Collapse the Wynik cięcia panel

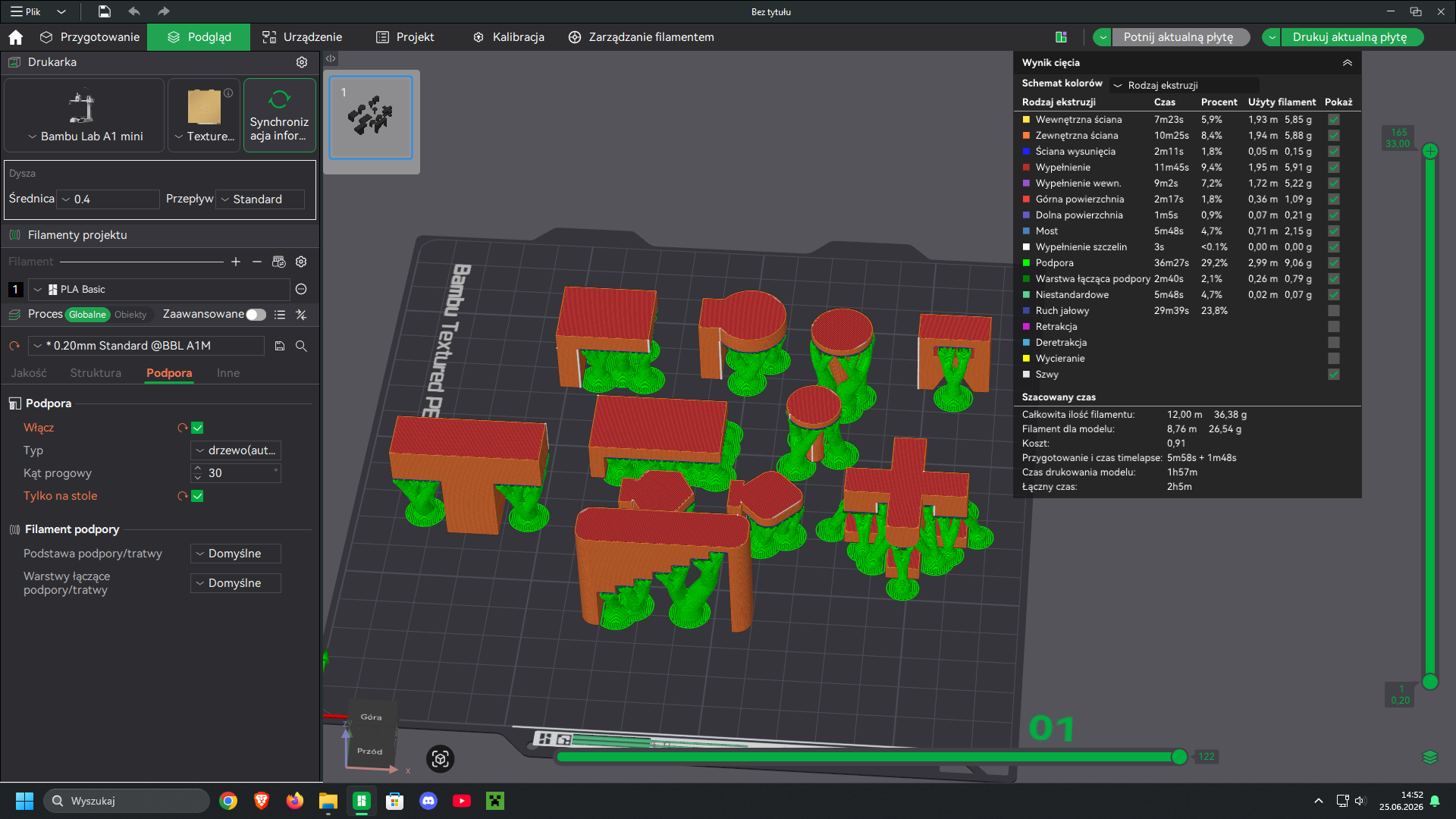[x=1348, y=63]
